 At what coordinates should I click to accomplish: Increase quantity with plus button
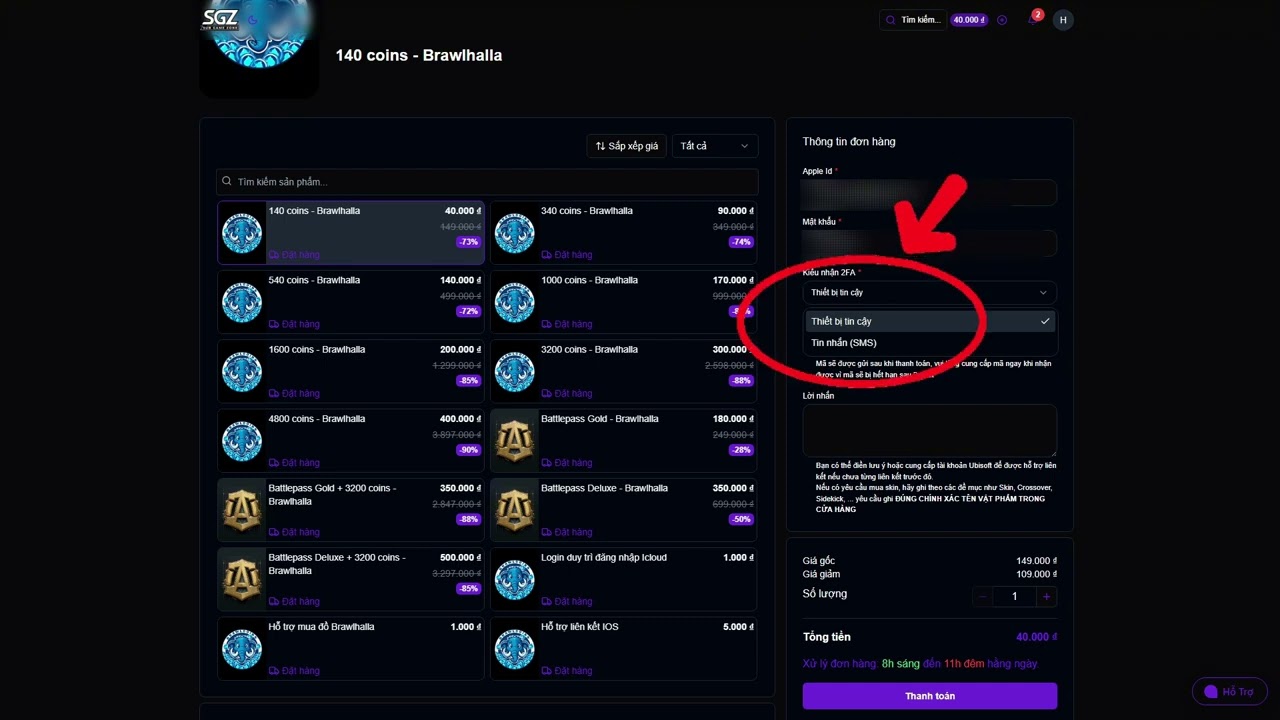[x=1046, y=596]
